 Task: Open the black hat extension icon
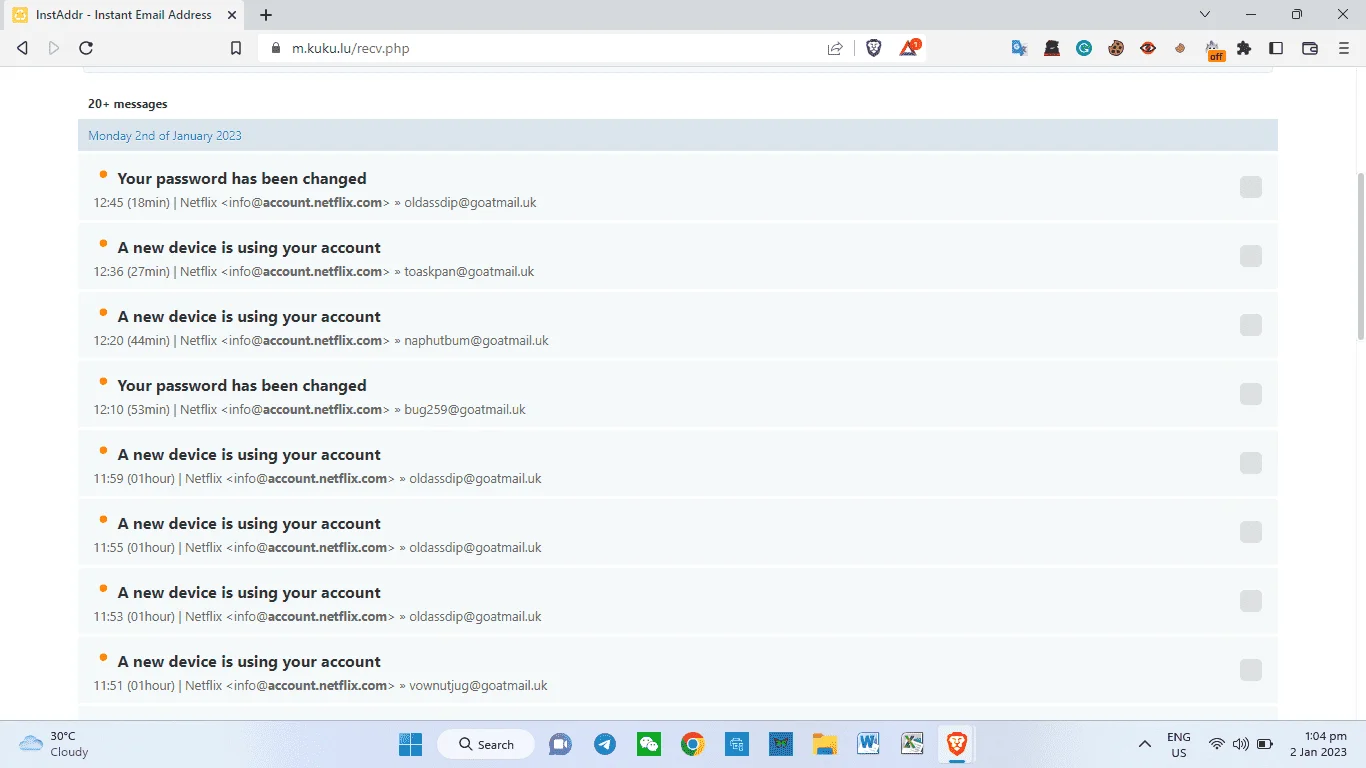click(x=1052, y=48)
